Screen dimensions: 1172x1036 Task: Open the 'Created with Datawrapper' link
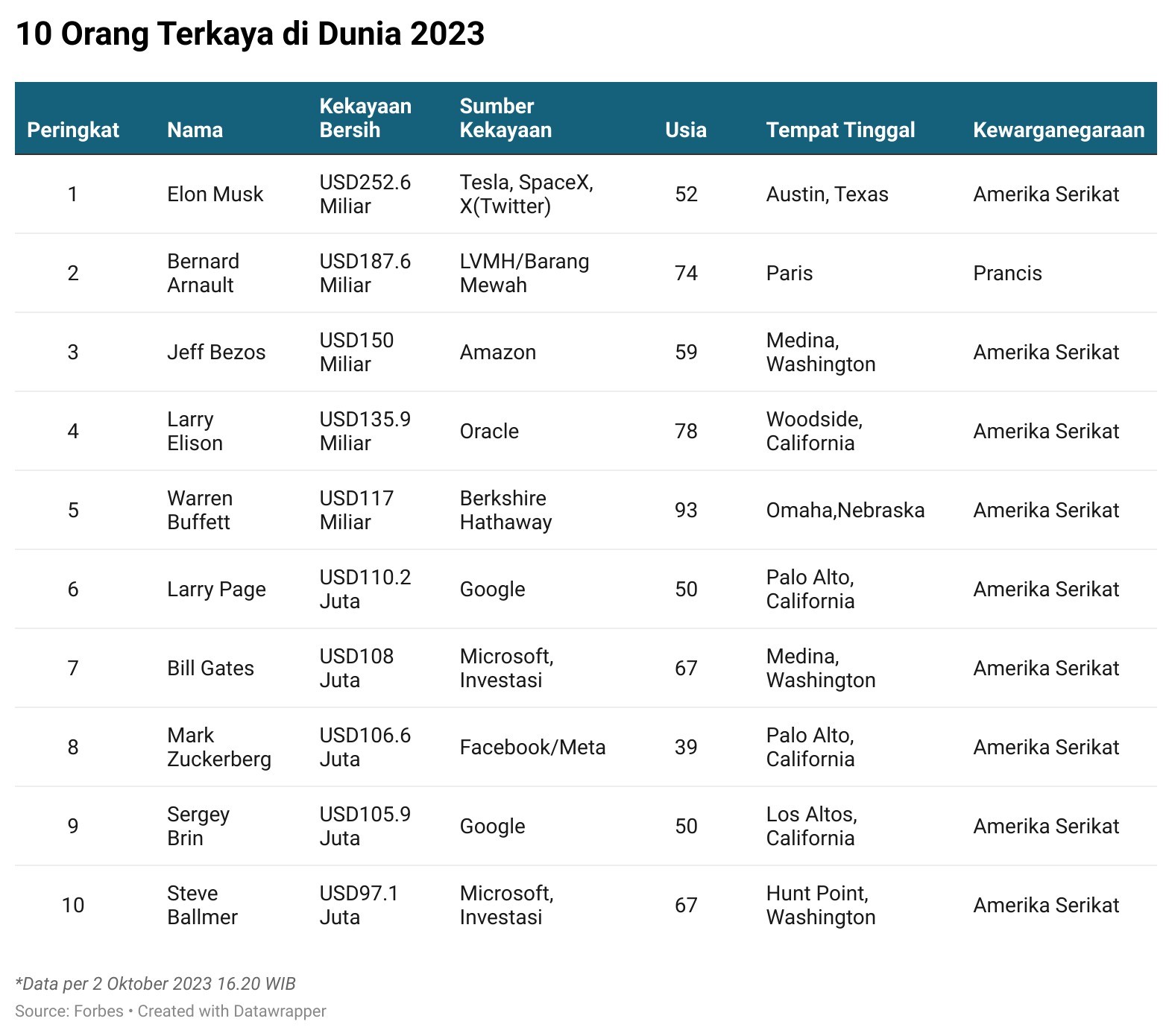click(x=232, y=1011)
